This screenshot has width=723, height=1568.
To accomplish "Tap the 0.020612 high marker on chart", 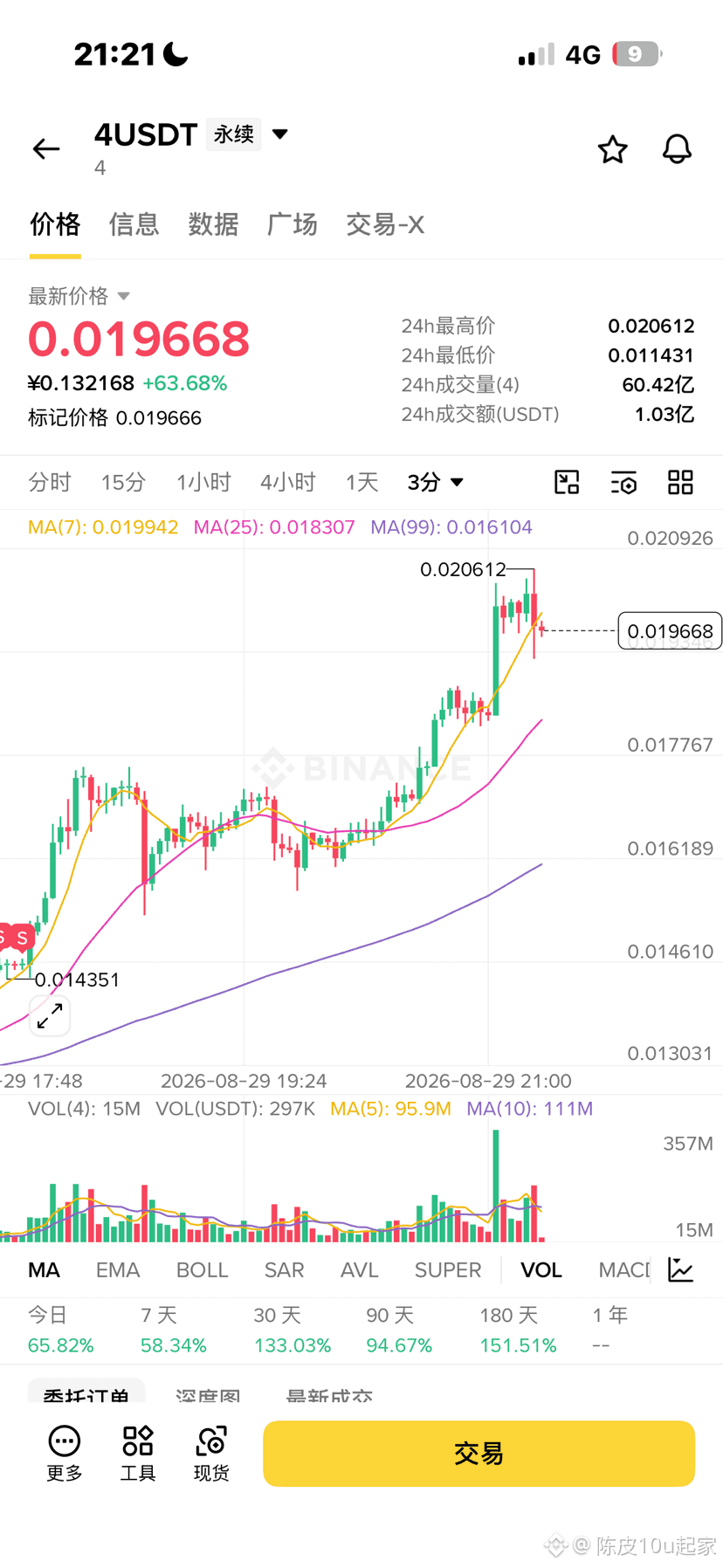I will [463, 569].
